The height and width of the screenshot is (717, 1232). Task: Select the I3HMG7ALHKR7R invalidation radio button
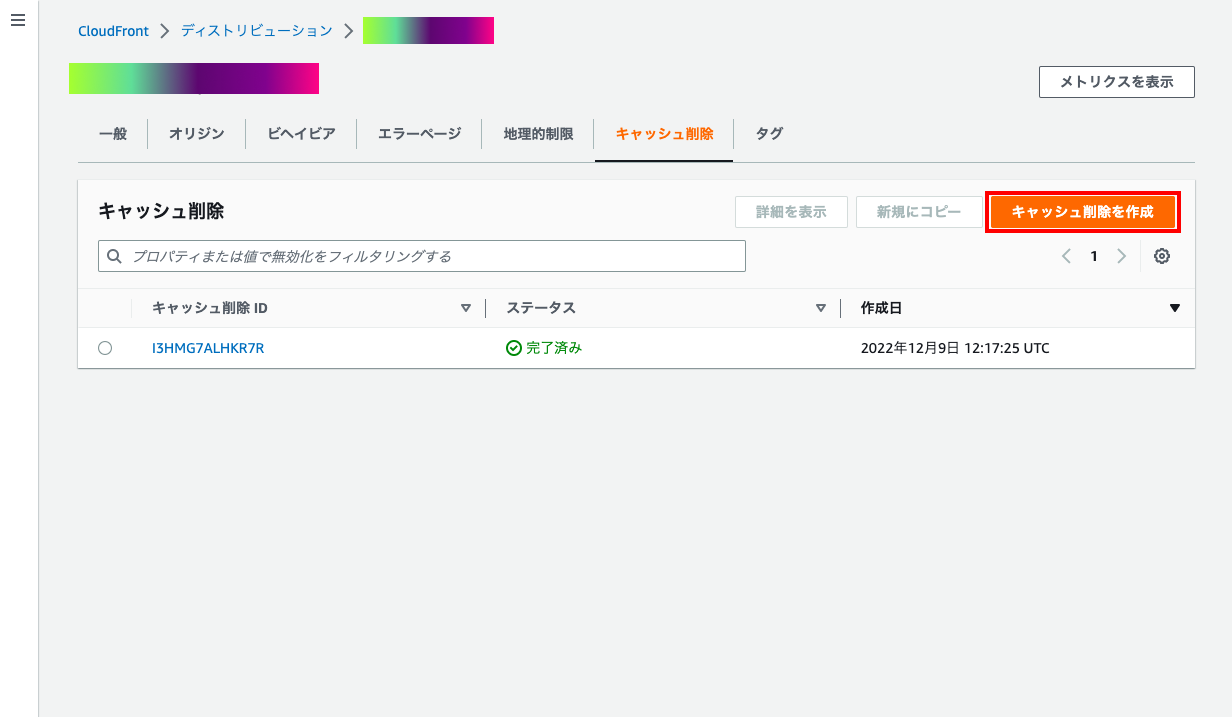105,348
